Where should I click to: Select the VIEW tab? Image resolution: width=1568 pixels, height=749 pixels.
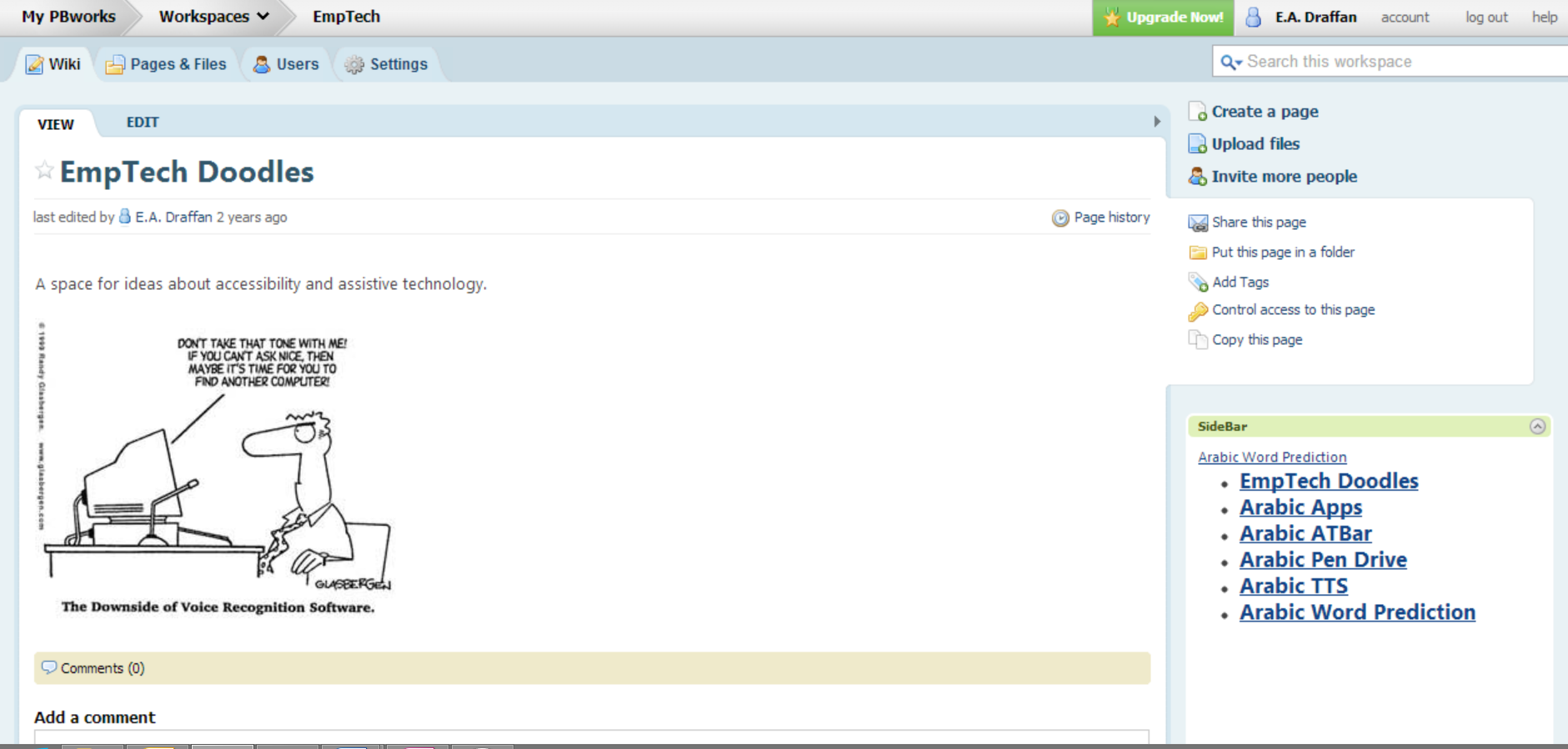point(56,124)
